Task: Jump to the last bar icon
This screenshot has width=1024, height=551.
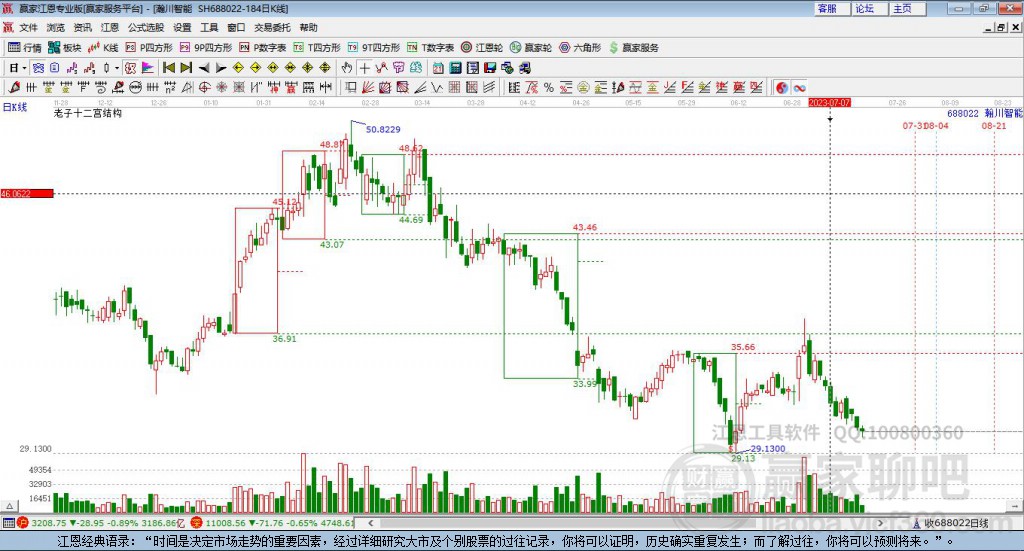Action: 186,68
